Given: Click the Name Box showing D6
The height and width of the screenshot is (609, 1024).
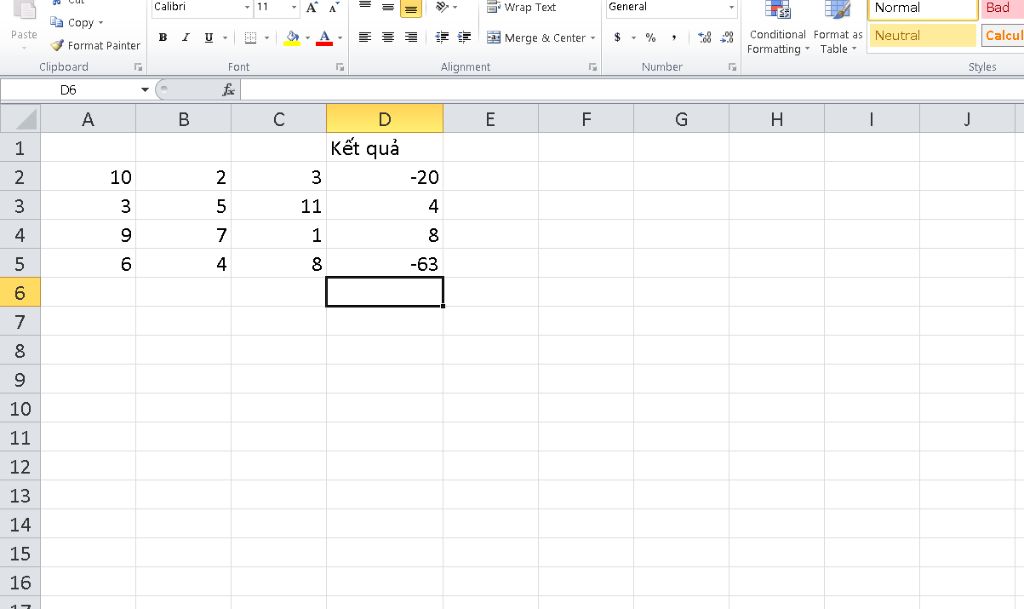Looking at the screenshot, I should tap(69, 89).
